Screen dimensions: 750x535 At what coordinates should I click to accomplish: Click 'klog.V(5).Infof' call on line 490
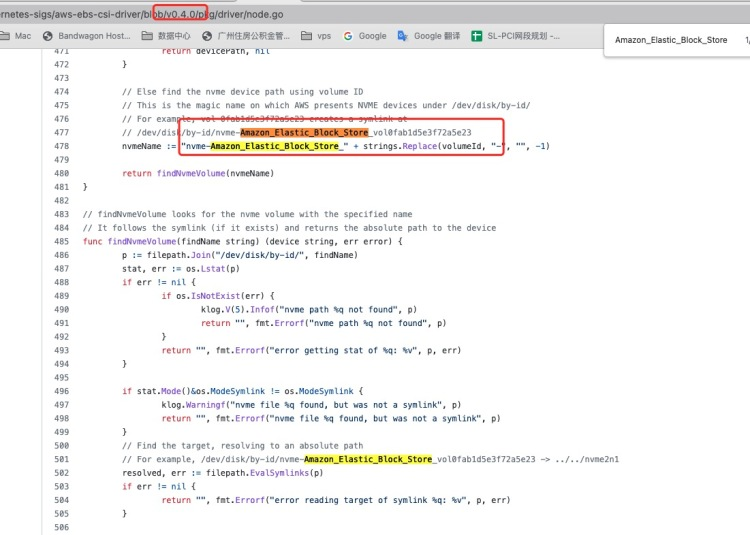[x=238, y=310]
